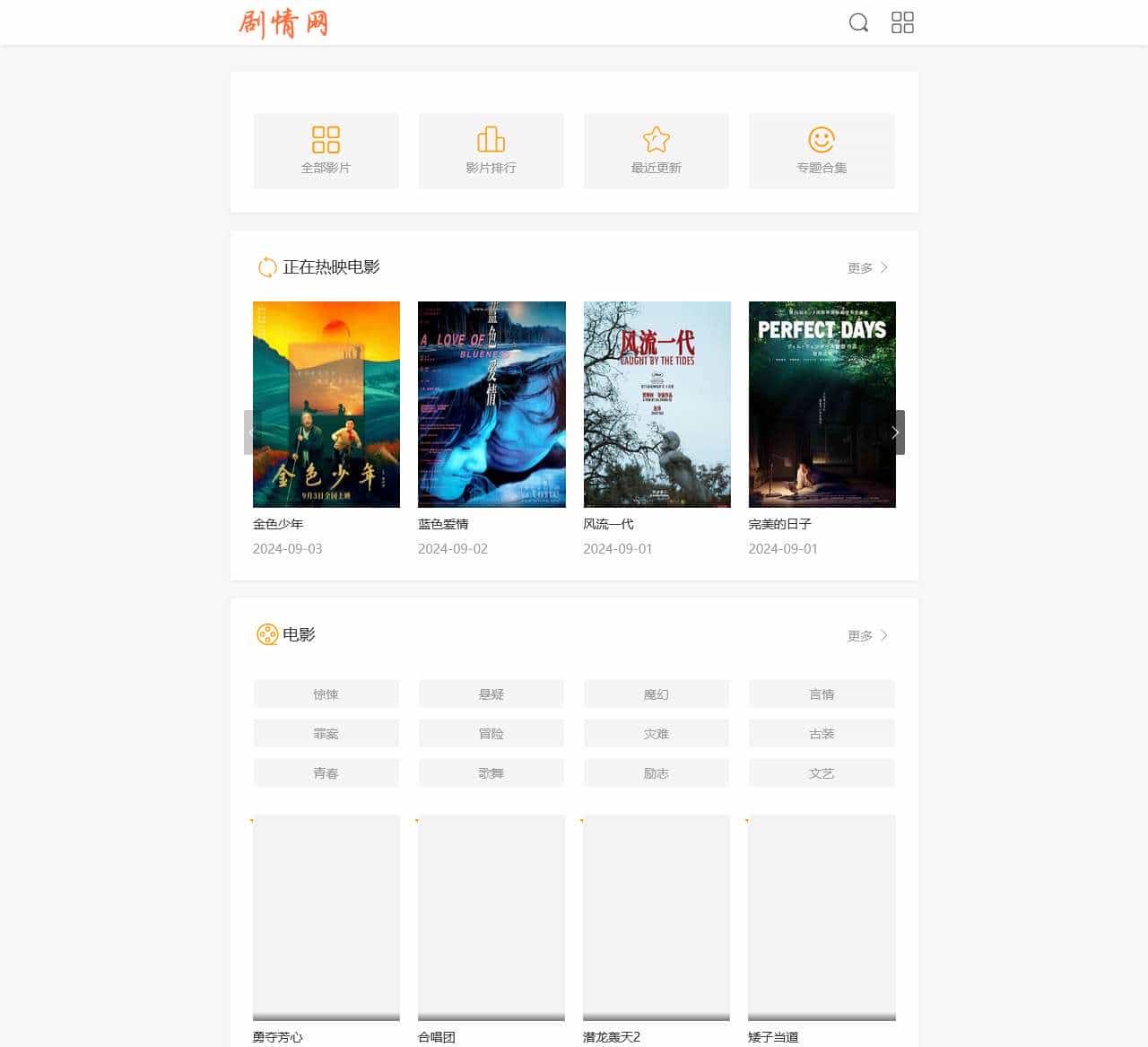1148x1047 pixels.
Task: Select the 影片排行 chart icon
Action: [491, 139]
